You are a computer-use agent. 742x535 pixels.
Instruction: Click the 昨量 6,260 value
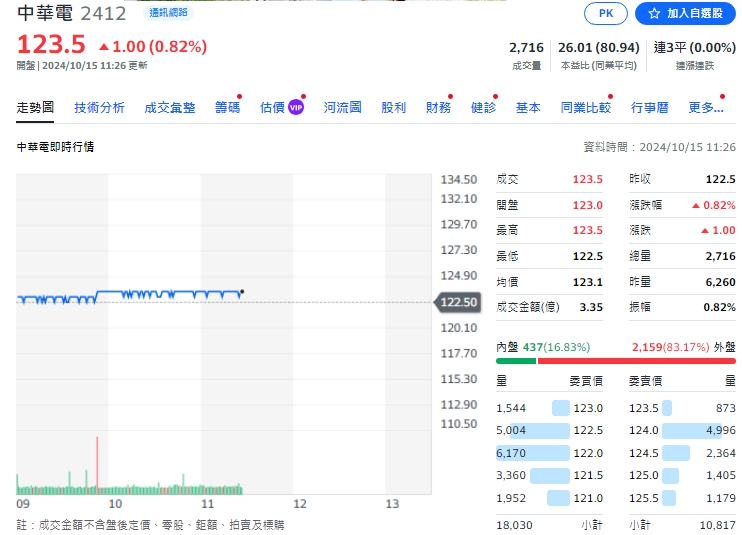720,282
